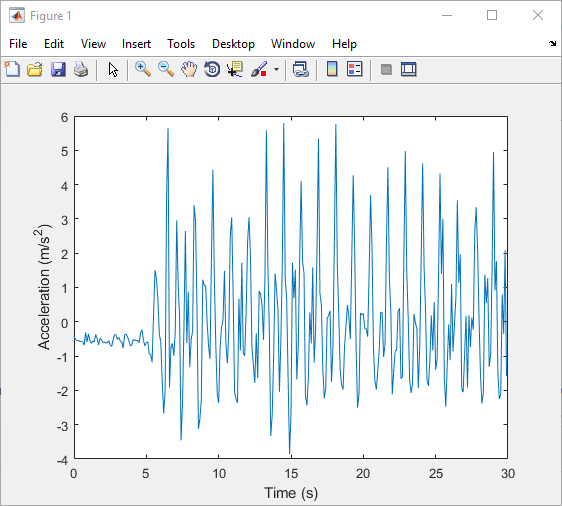Insert Colorbar from toolbar
The height and width of the screenshot is (506, 562).
point(332,69)
